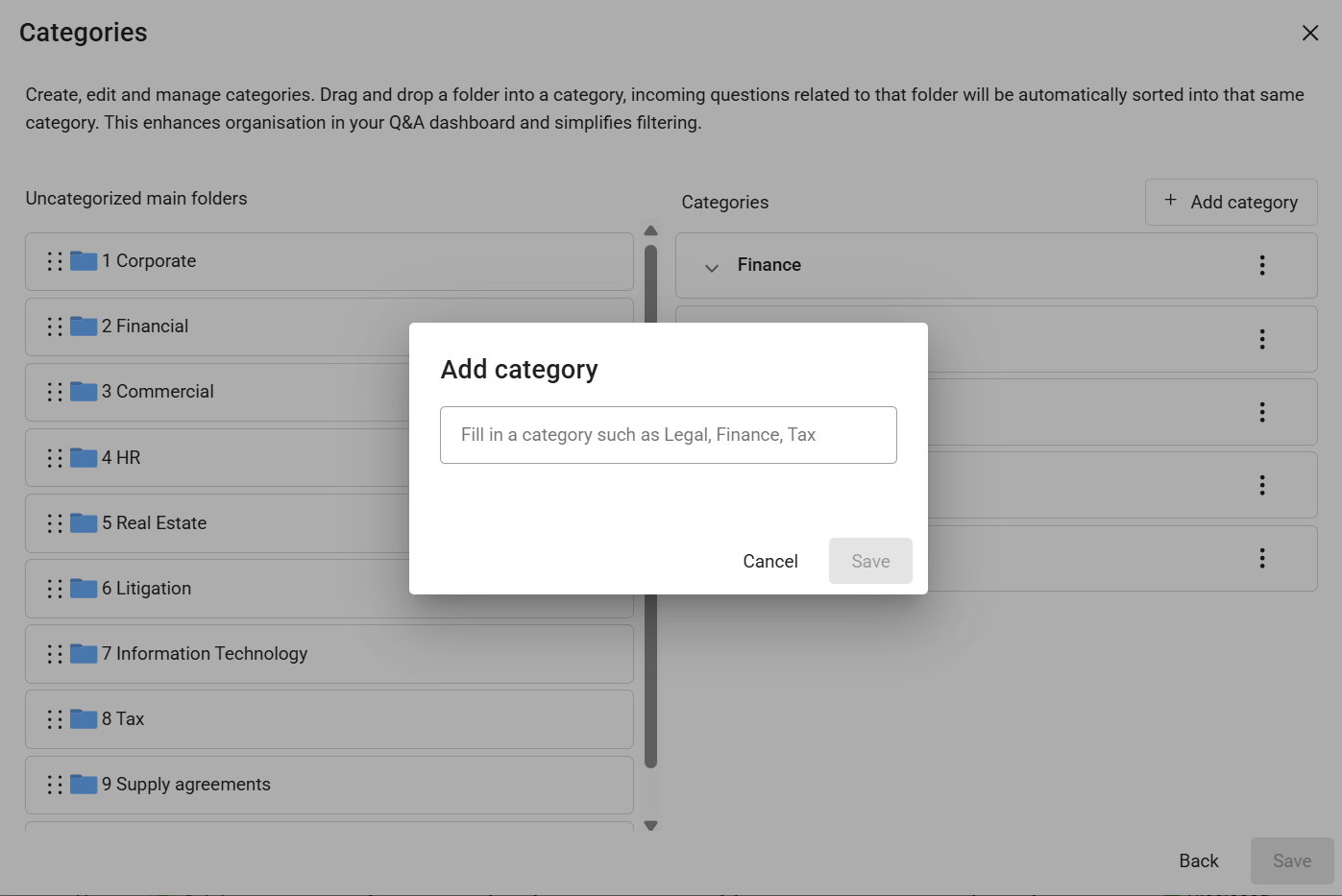
Task: Open the three-dot menu of the last category row
Action: (x=1262, y=558)
